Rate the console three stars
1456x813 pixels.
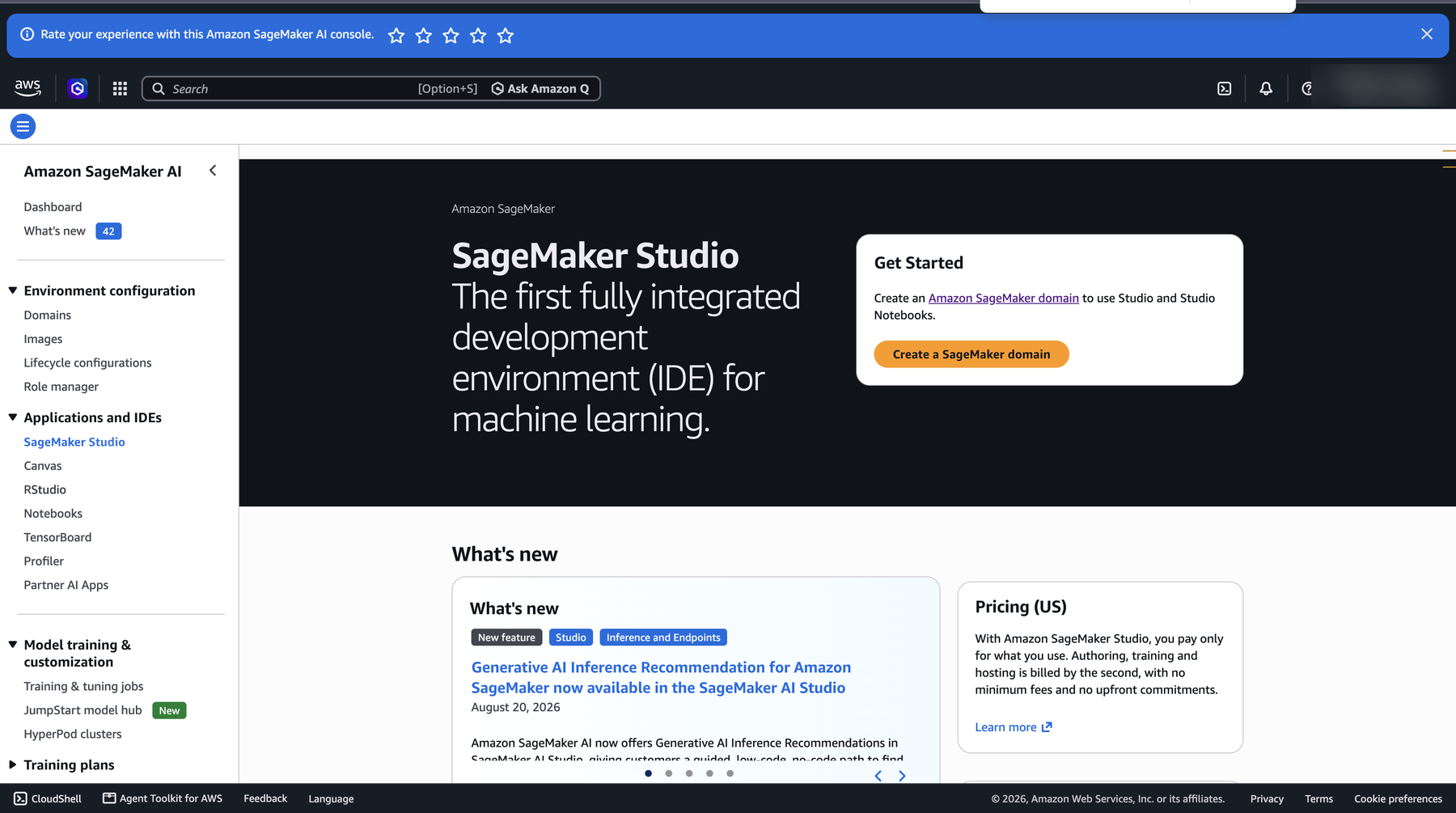pos(451,35)
